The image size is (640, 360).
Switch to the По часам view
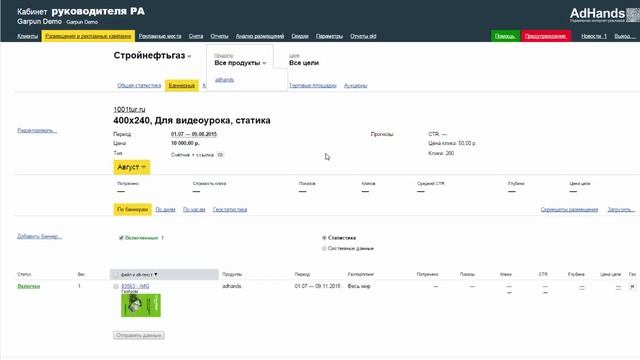pos(194,209)
